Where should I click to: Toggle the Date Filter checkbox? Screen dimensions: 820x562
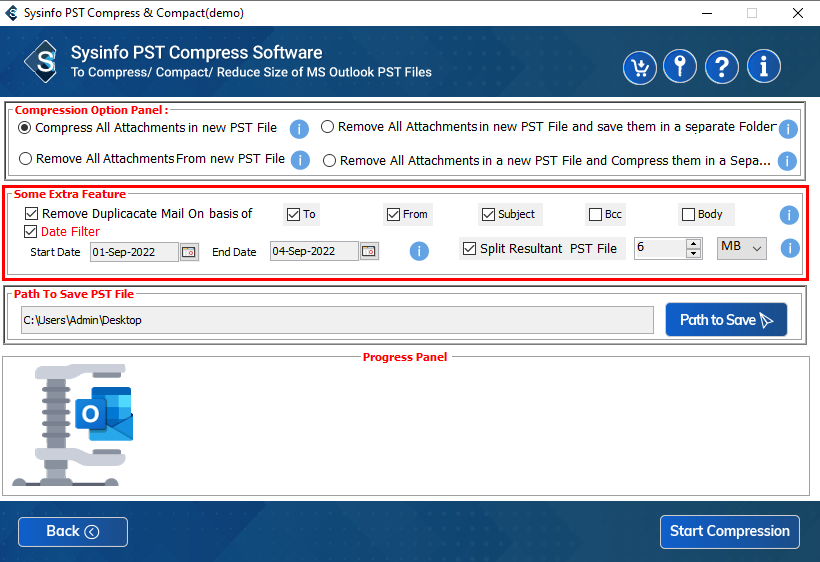pyautogui.click(x=30, y=231)
